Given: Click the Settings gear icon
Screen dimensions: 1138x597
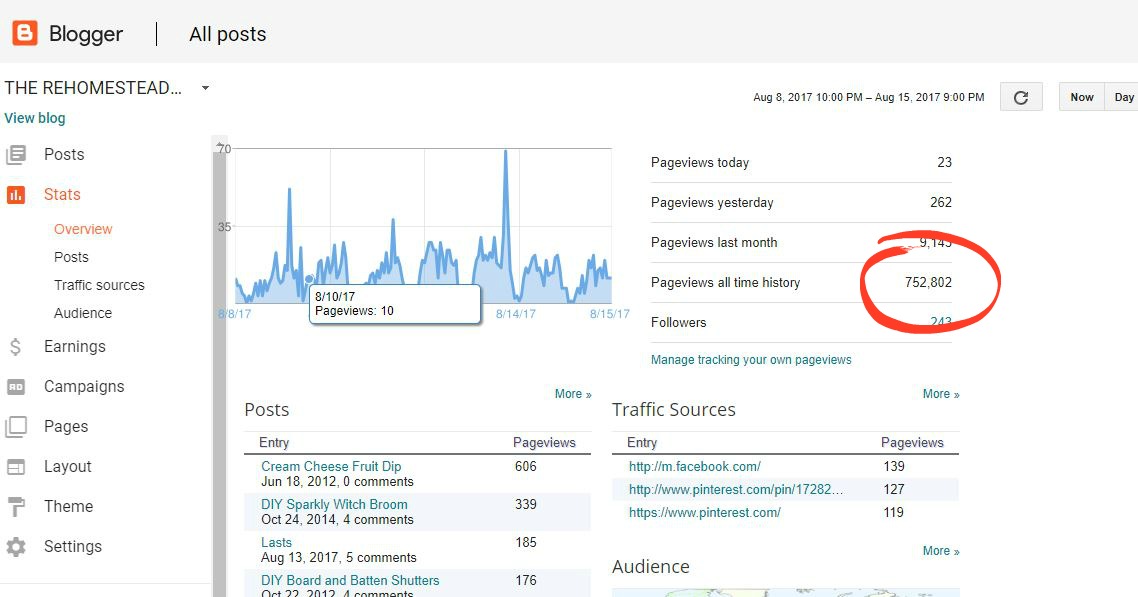Looking at the screenshot, I should click(16, 546).
